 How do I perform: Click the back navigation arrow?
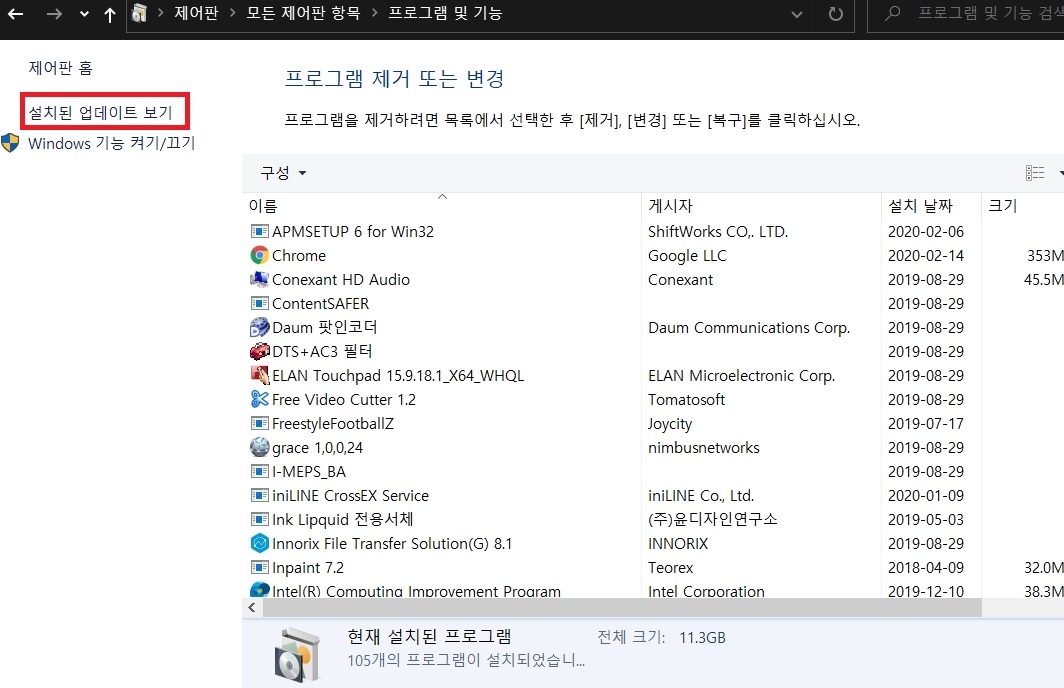[x=15, y=14]
